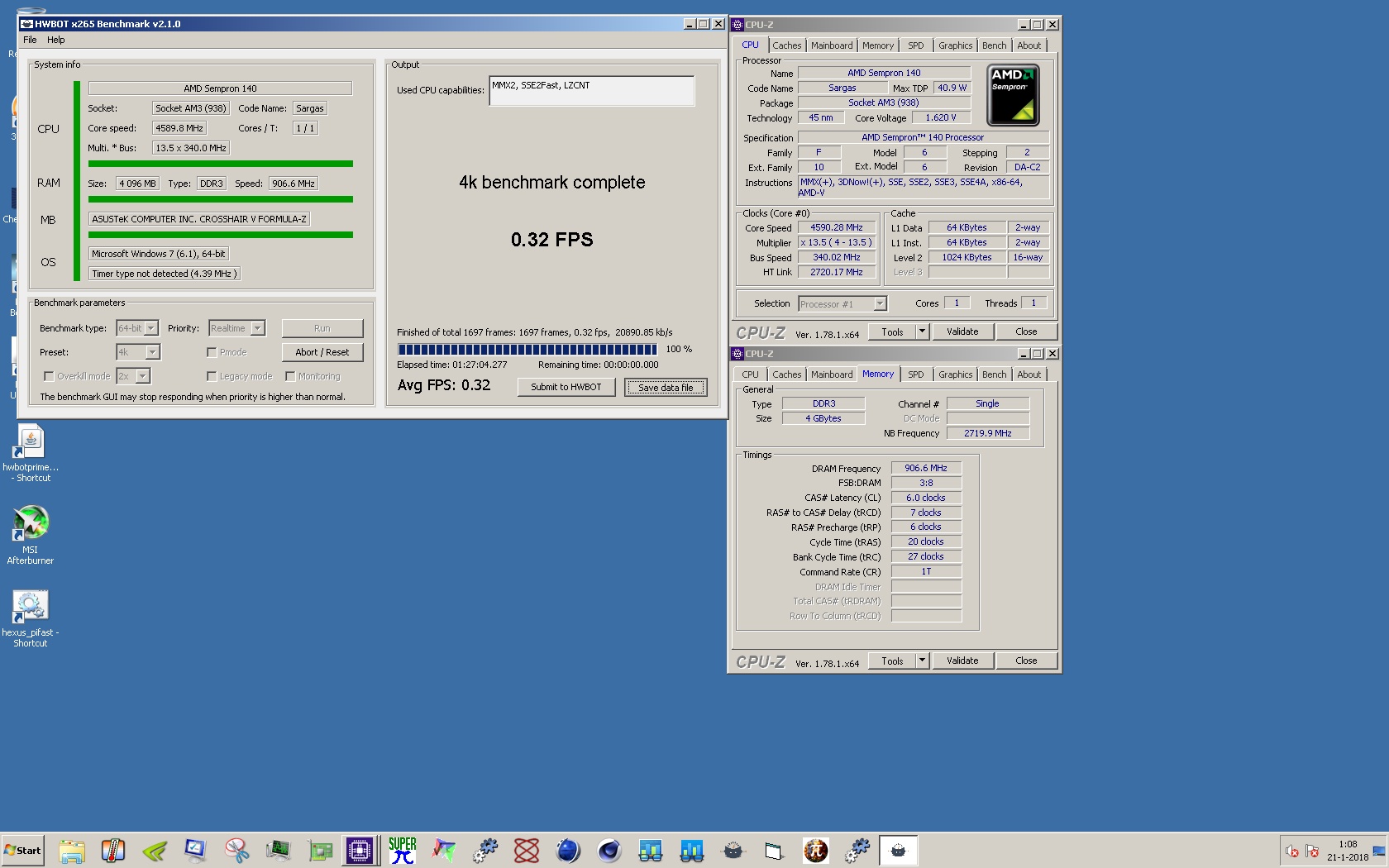Viewport: 1389px width, 868px height.
Task: Open the hwbotprime shortcut on the desktop
Action: 31,453
